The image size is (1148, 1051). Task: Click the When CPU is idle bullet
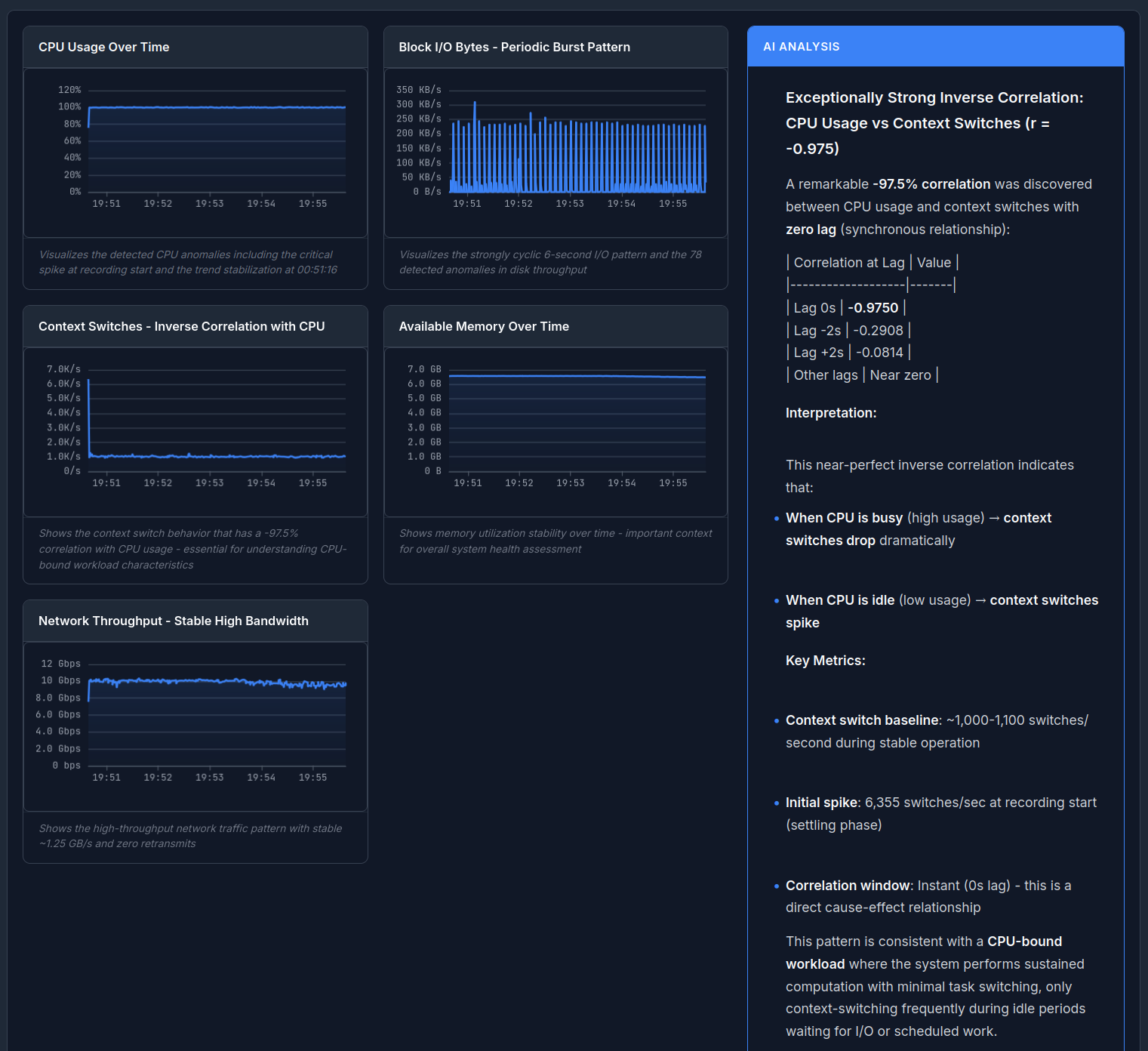942,612
